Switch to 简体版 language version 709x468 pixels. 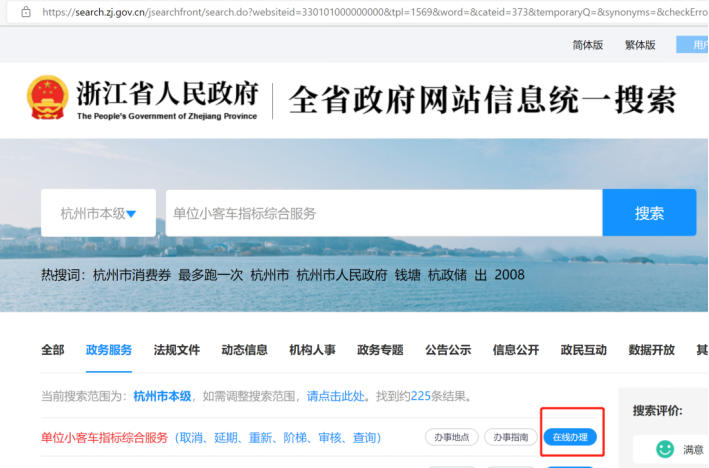pos(588,45)
